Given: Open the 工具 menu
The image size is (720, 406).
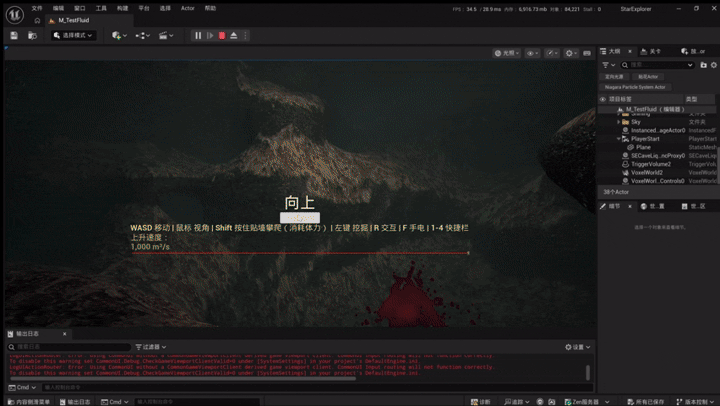Looking at the screenshot, I should pyautogui.click(x=101, y=8).
